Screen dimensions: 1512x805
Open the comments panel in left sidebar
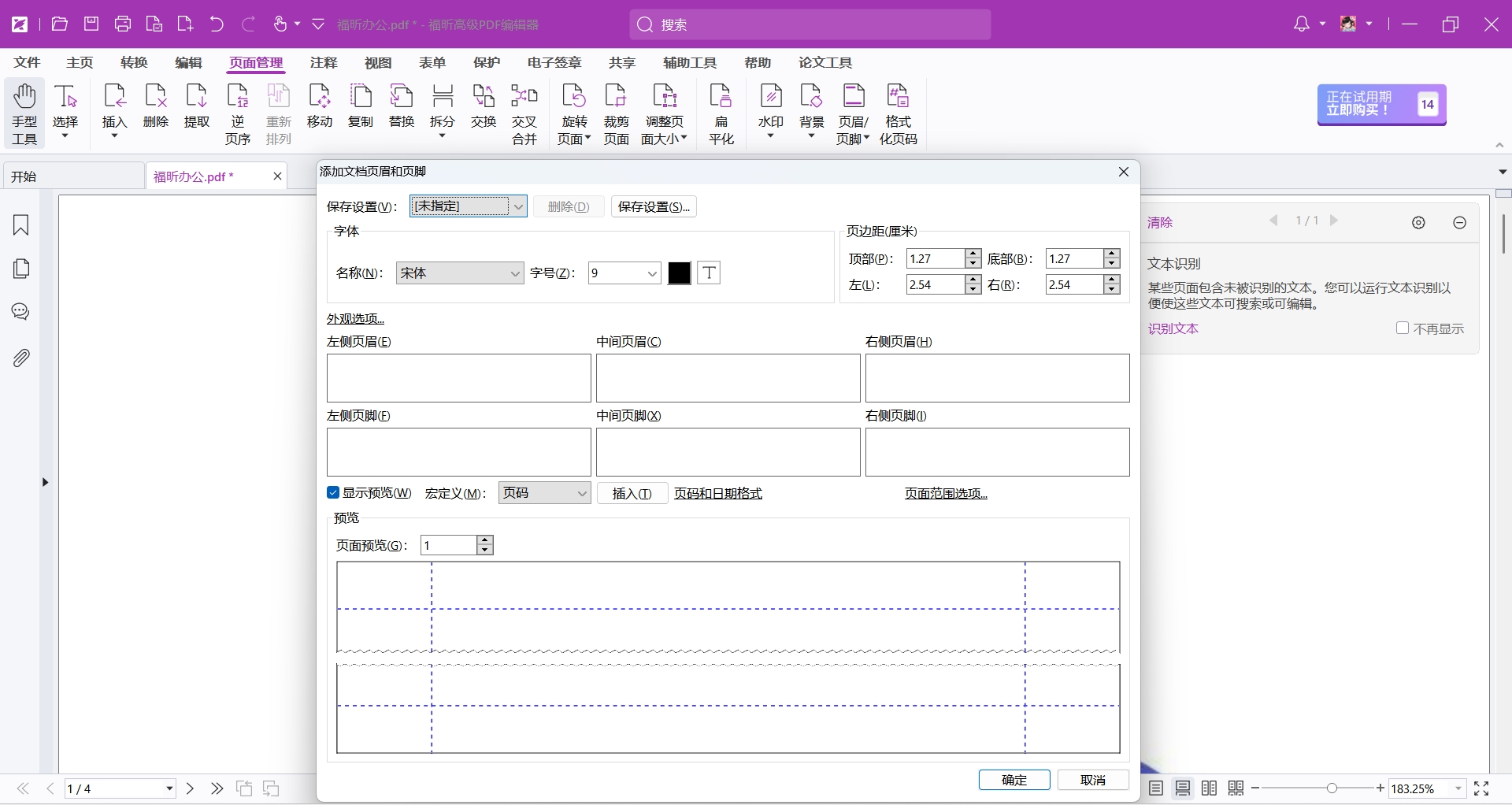click(21, 312)
